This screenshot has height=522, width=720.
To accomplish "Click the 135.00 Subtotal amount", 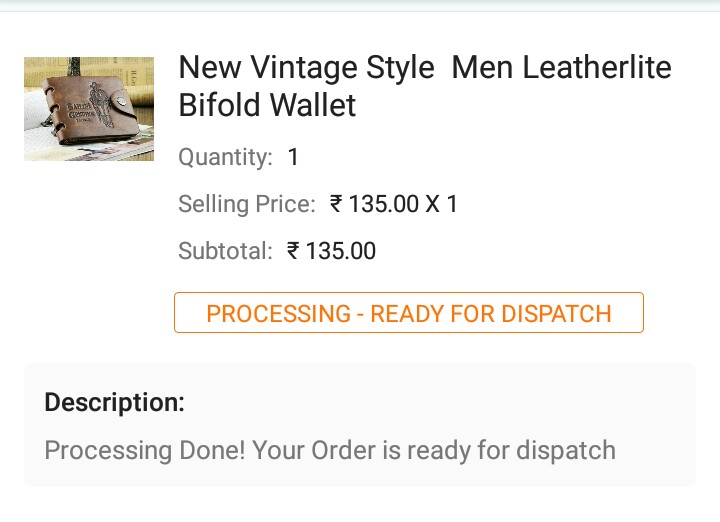I will (x=341, y=251).
